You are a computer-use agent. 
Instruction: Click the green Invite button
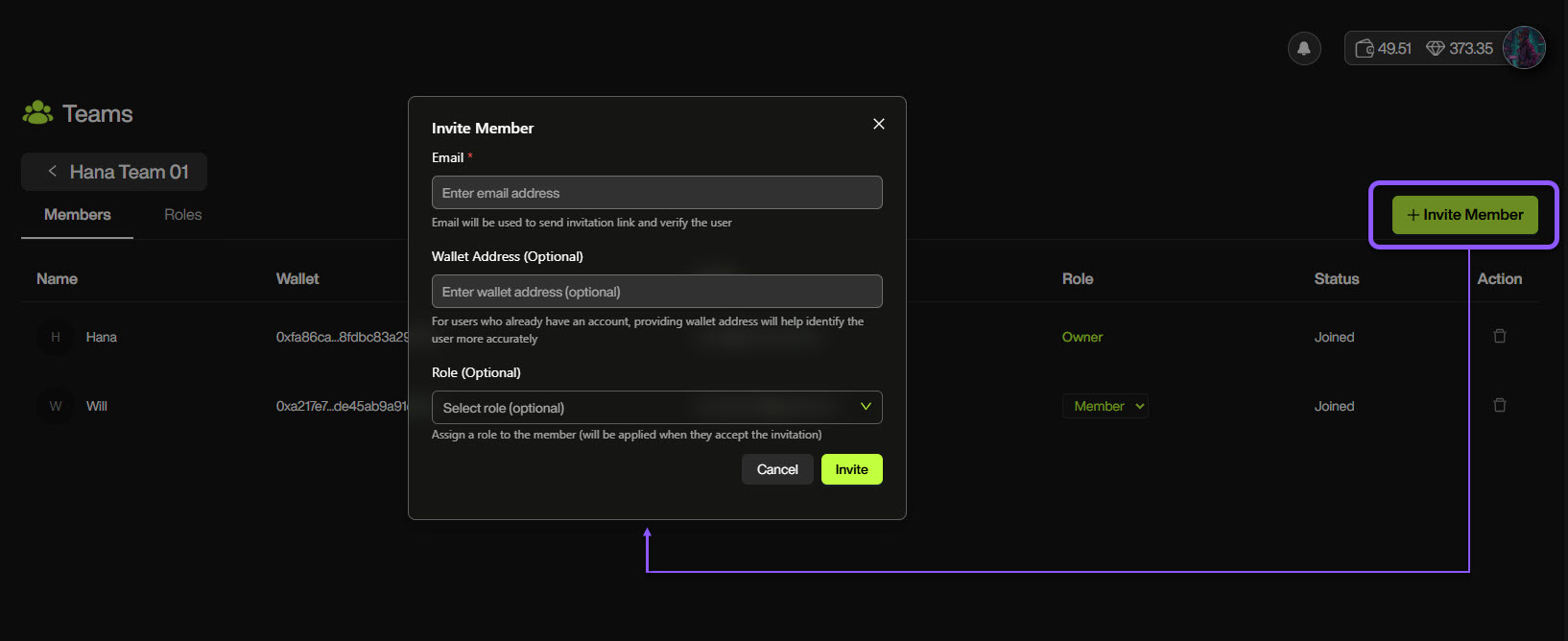pos(851,469)
